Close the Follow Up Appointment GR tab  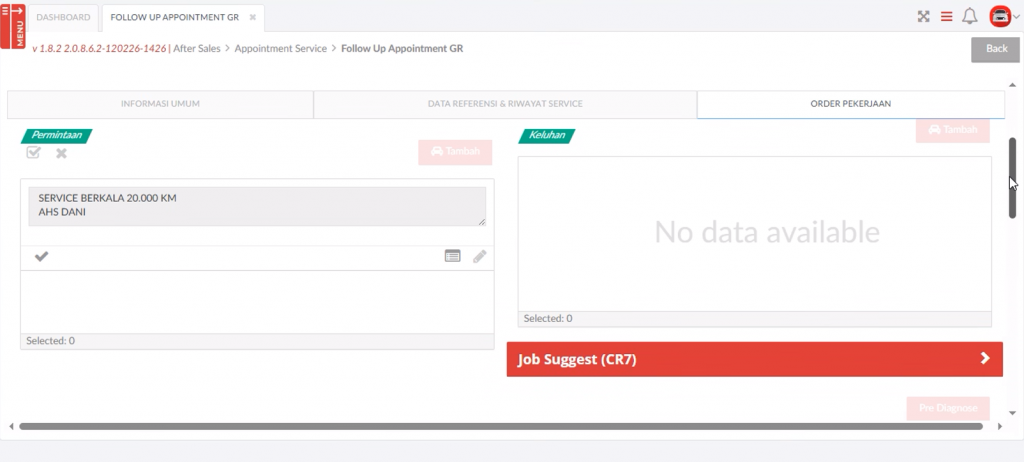point(253,18)
